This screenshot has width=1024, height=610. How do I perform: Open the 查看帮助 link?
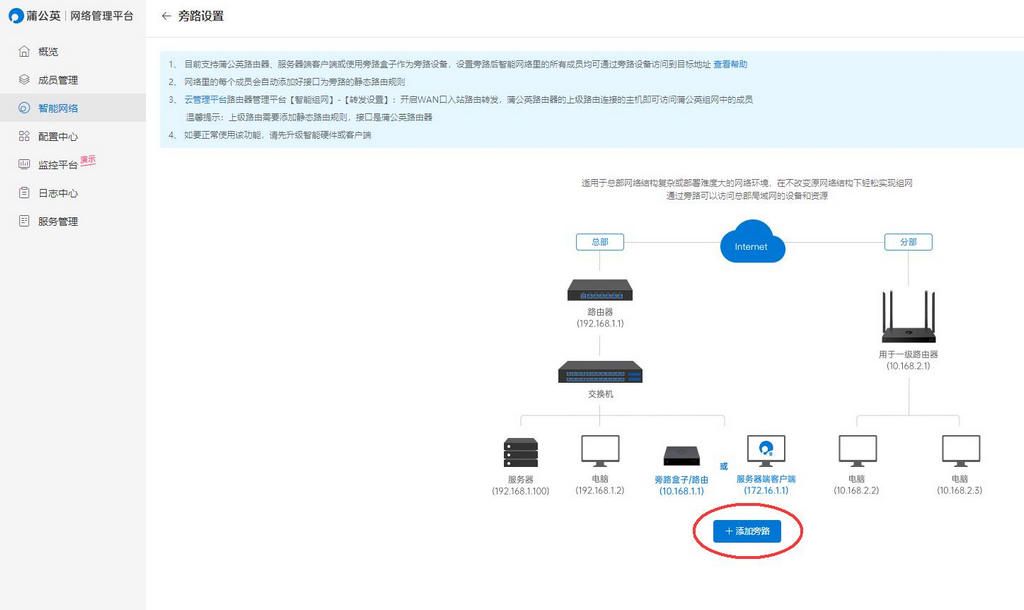coord(730,64)
